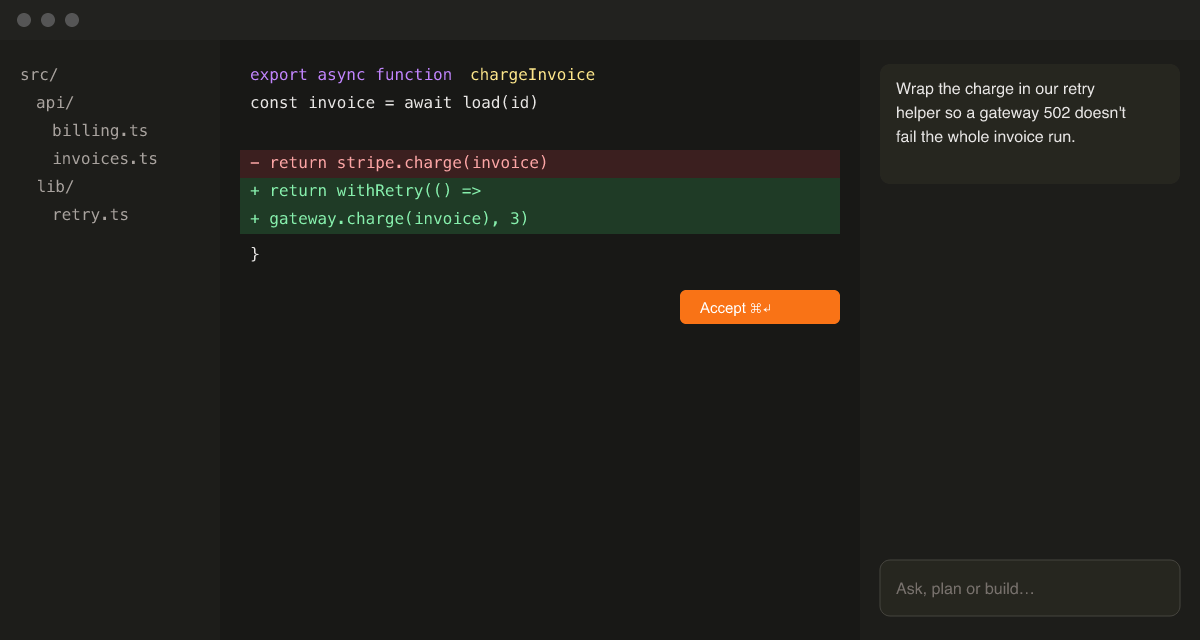This screenshot has width=1200, height=640.
Task: Click the added line "gateway.charge(invoice), 3)"
Action: (540, 219)
